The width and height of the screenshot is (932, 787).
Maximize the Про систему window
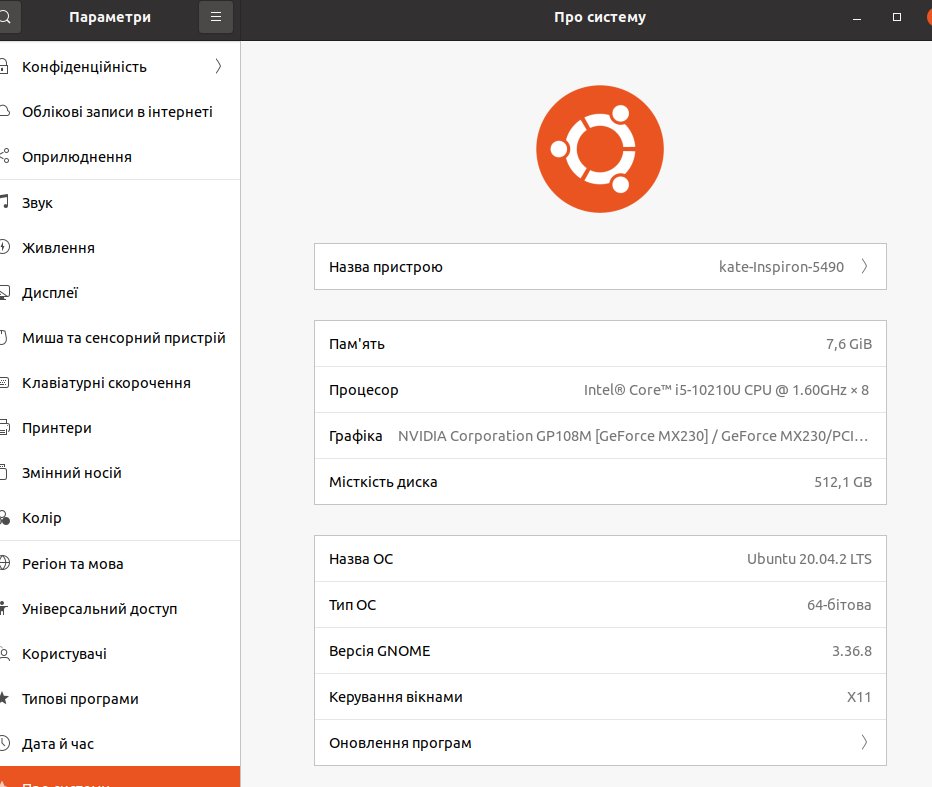click(897, 17)
